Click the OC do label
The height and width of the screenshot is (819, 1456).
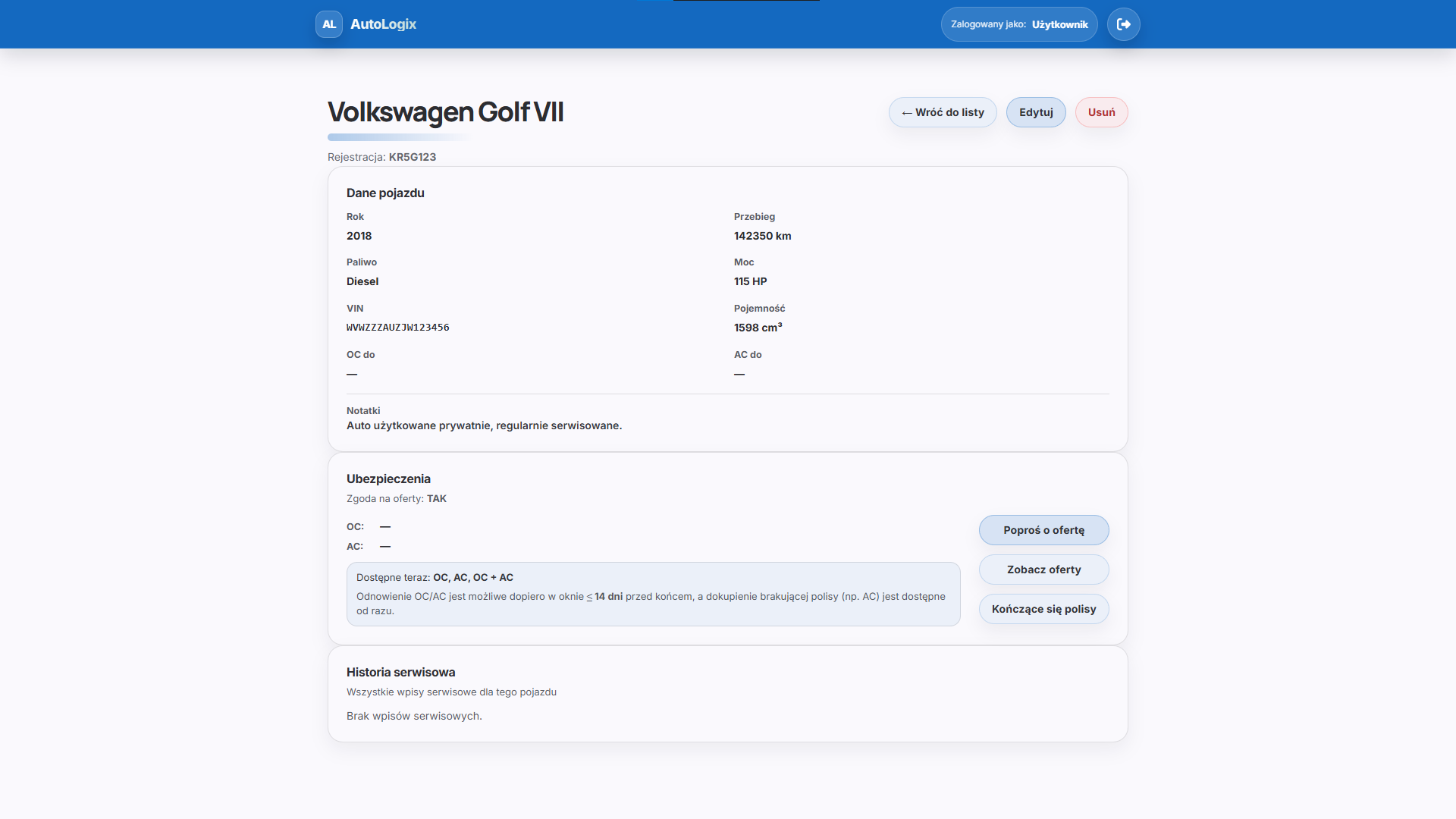(360, 354)
